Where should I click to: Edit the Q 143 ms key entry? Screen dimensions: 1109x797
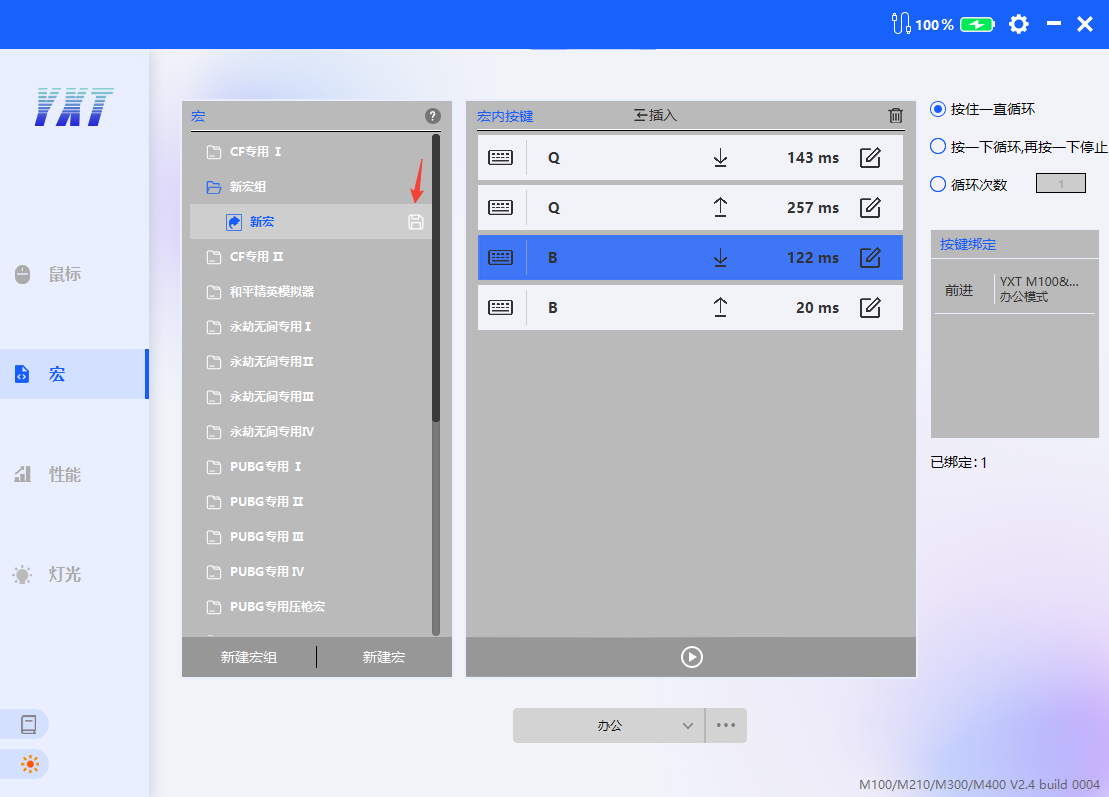click(870, 158)
